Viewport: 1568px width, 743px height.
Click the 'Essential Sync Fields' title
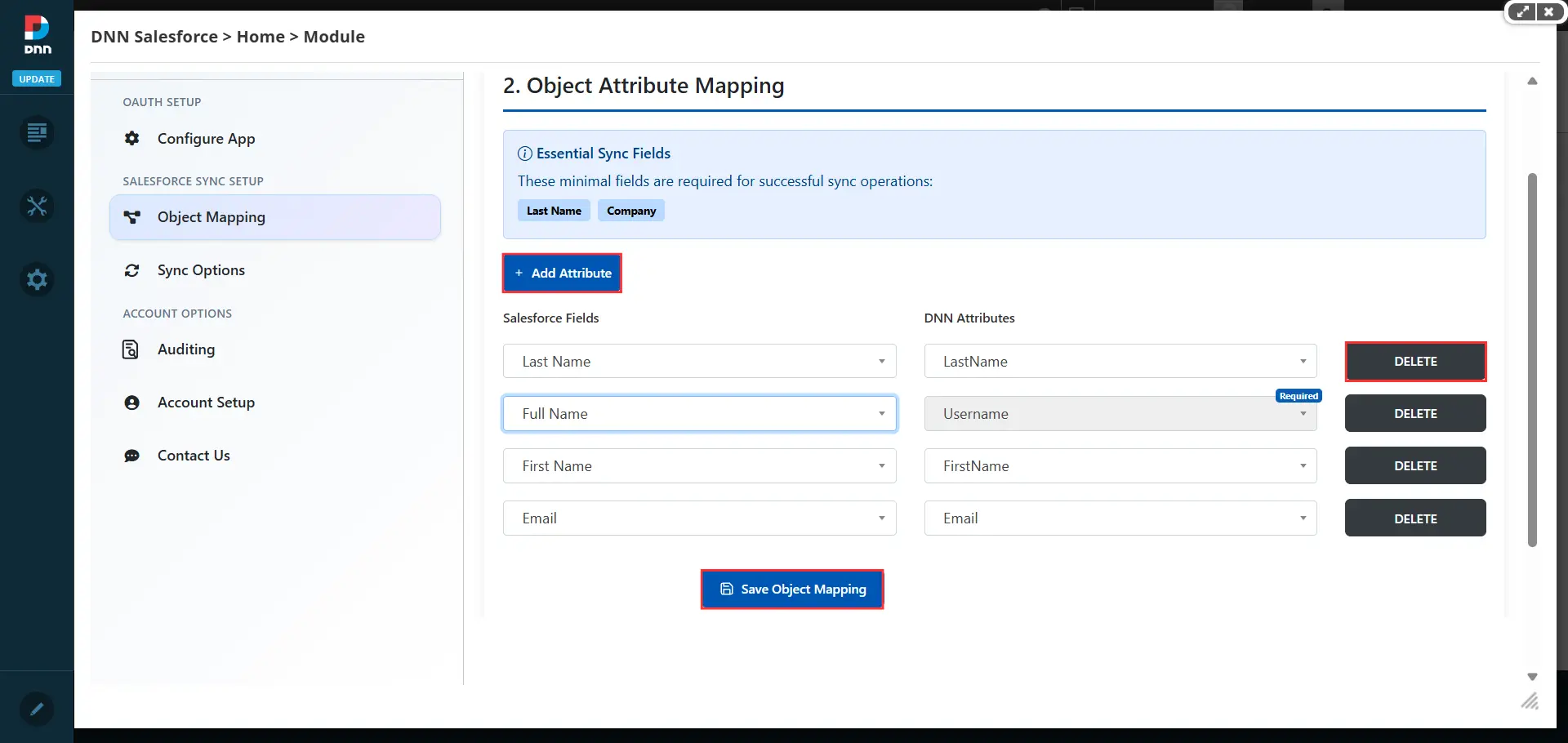pyautogui.click(x=604, y=153)
